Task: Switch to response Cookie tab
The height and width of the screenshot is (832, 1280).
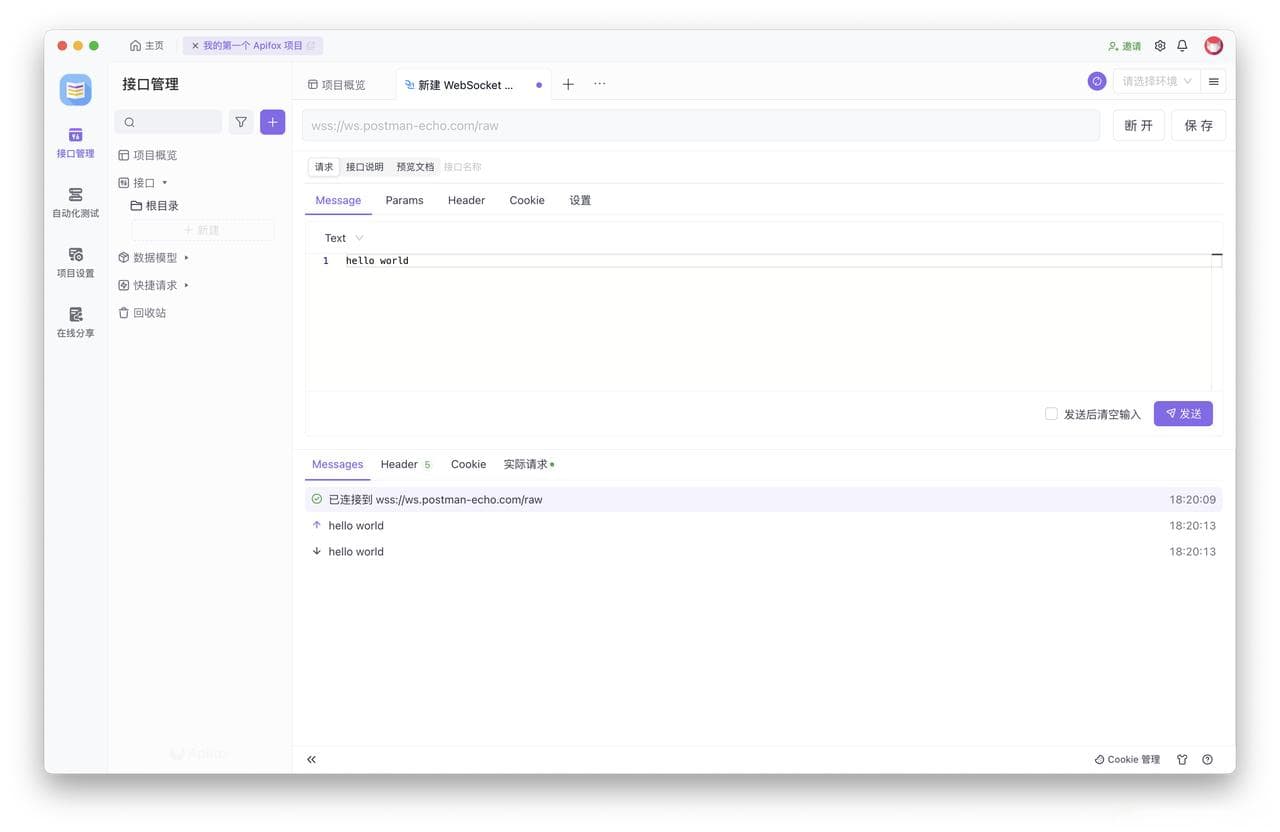Action: point(468,464)
